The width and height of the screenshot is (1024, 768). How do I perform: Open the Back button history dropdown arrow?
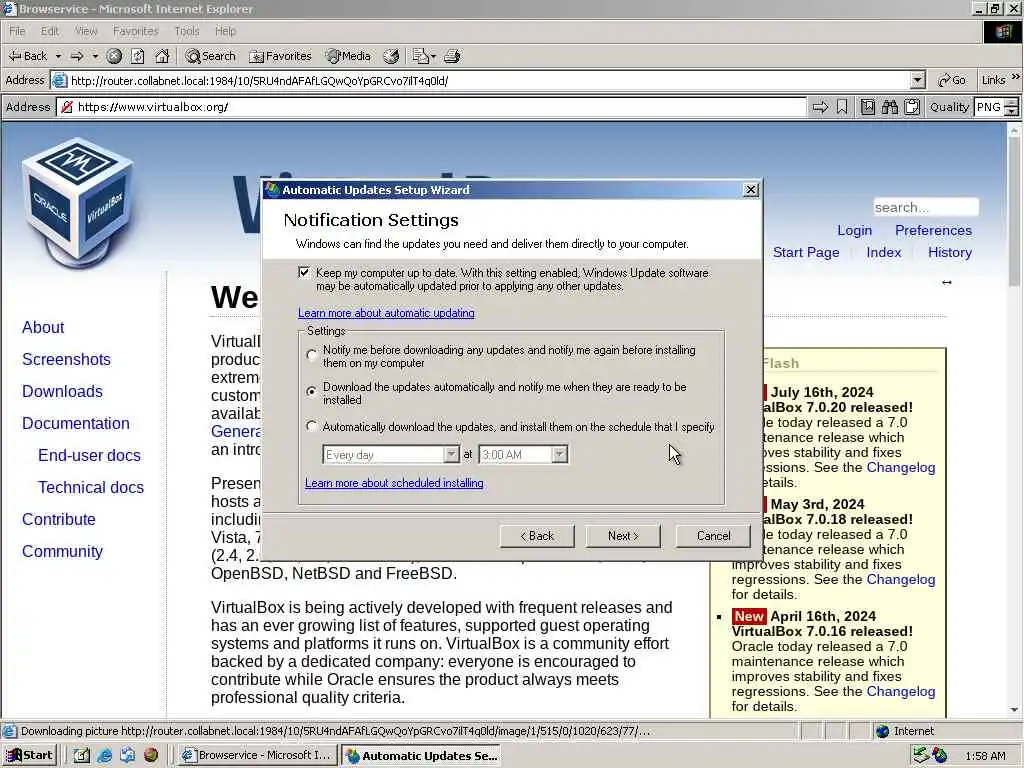pyautogui.click(x=58, y=56)
